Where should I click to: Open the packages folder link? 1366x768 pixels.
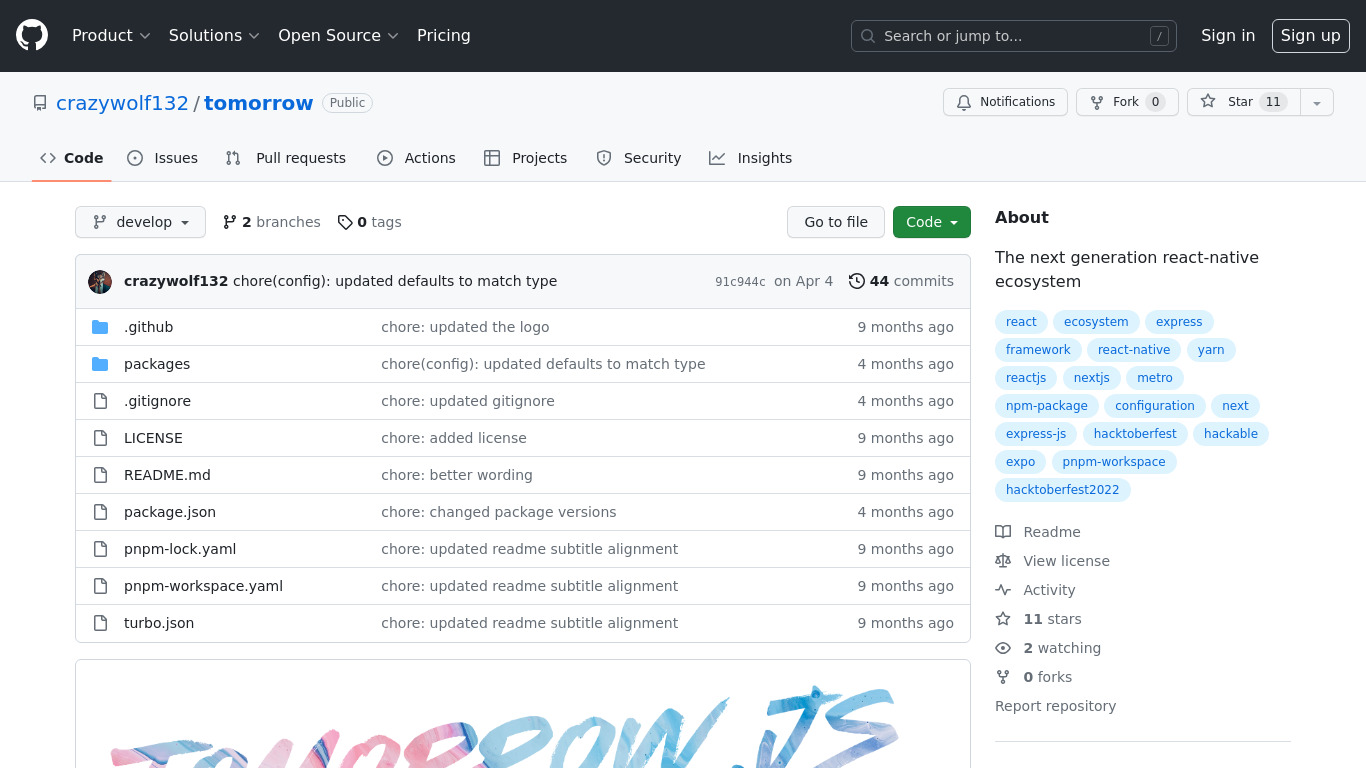(157, 364)
